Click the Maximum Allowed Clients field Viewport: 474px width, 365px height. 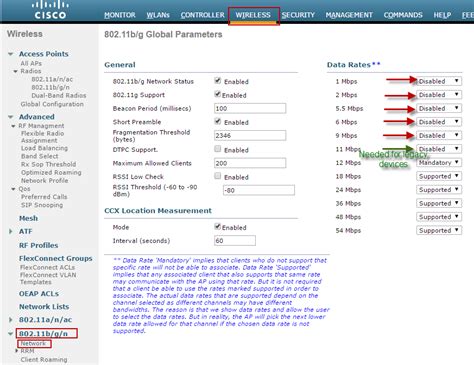click(x=250, y=163)
